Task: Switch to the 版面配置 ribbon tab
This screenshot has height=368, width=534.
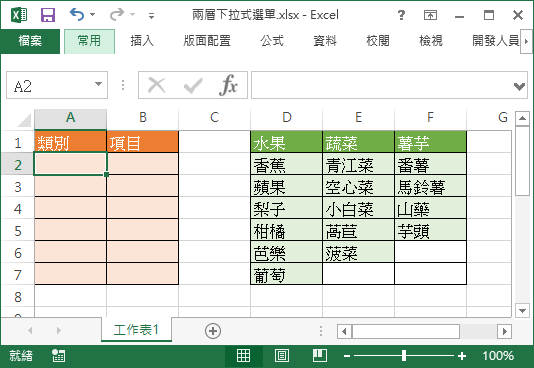Action: [x=207, y=41]
